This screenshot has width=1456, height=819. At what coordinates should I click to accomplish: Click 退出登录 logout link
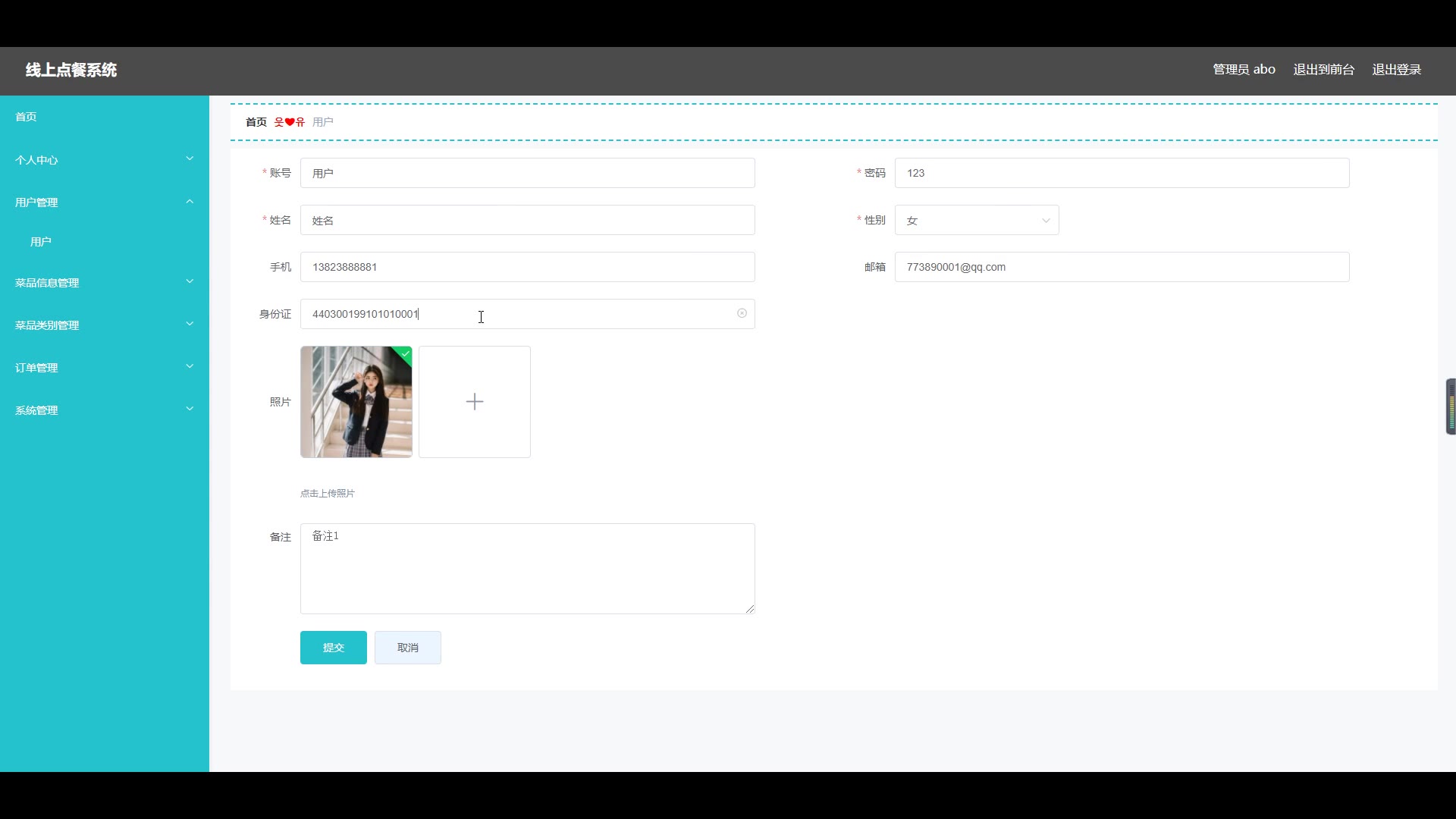point(1396,70)
